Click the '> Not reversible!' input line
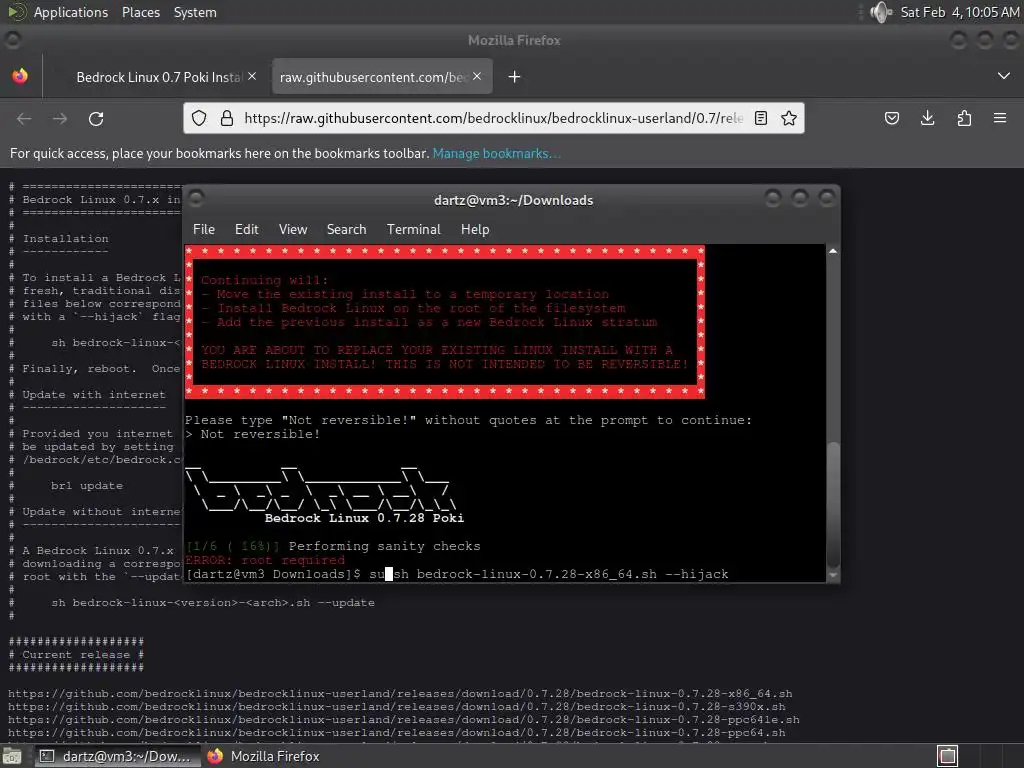 (253, 434)
